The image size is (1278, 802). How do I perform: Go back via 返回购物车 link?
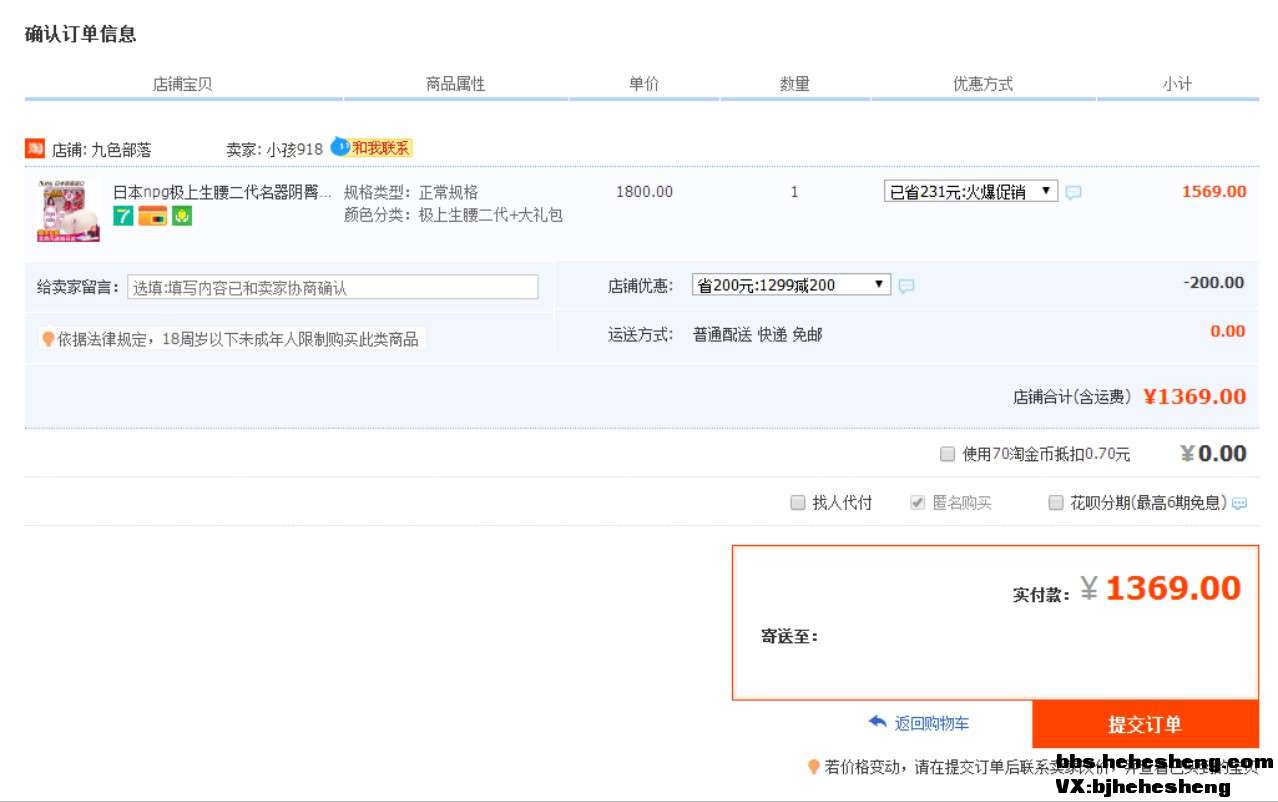click(x=930, y=723)
